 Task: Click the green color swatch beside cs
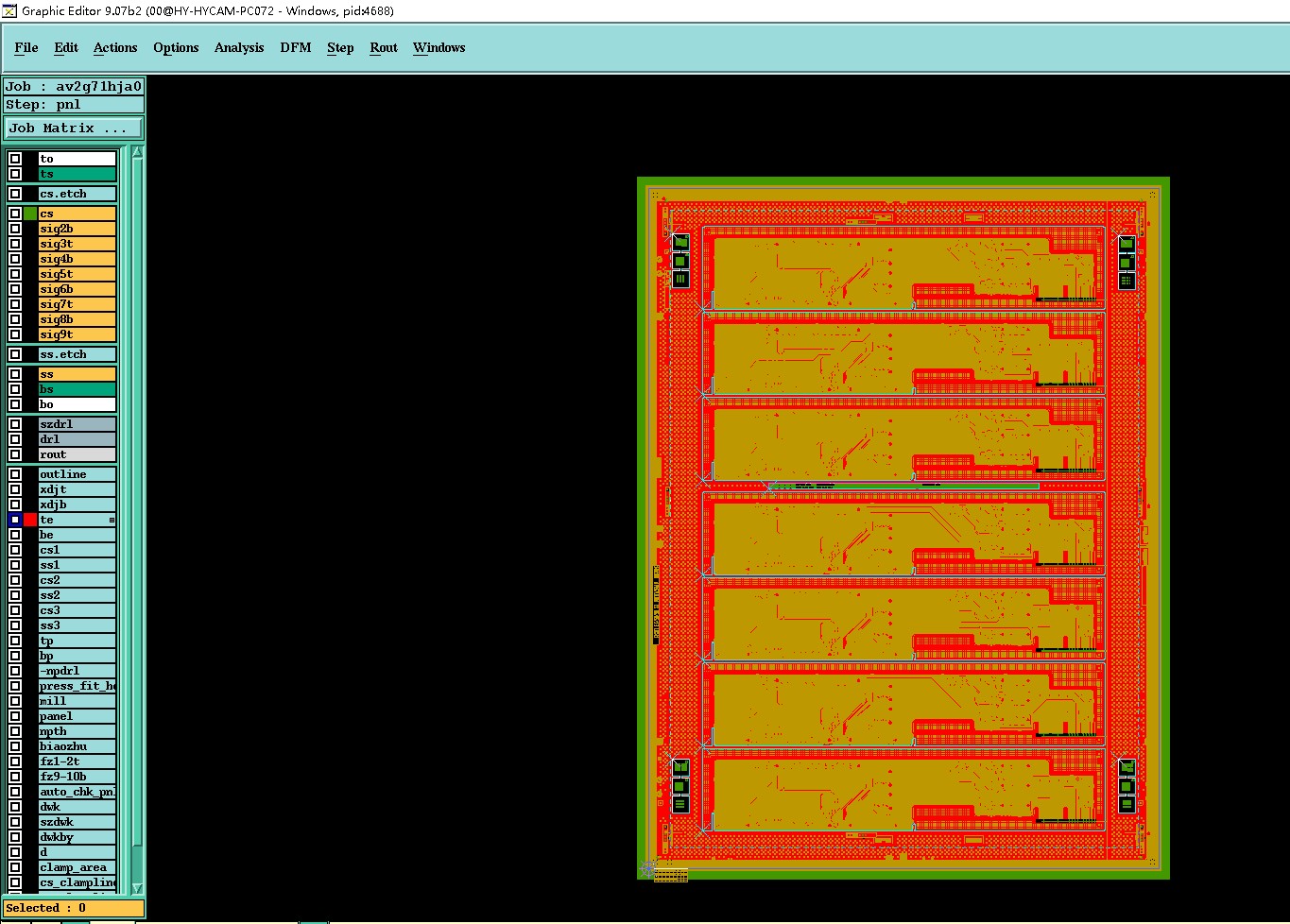[30, 214]
